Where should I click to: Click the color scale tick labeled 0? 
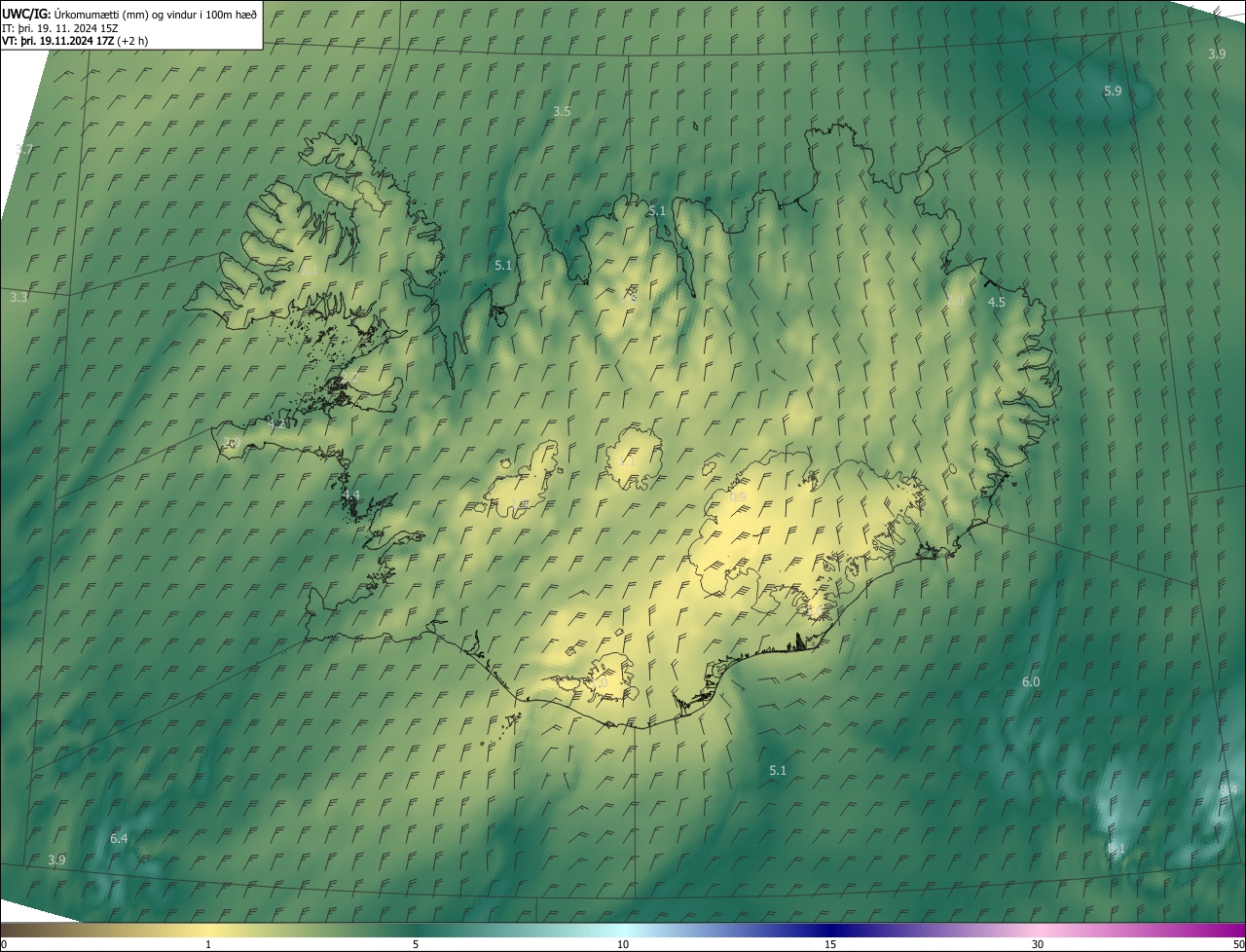pos(4,944)
